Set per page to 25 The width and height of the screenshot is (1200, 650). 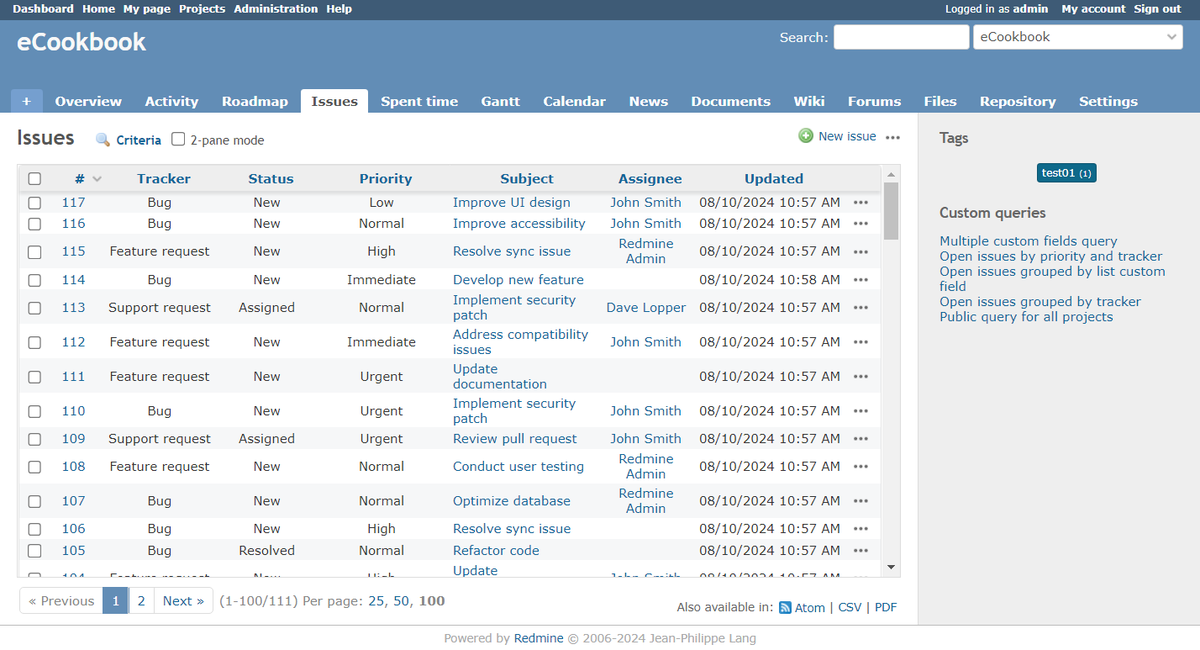pos(376,601)
